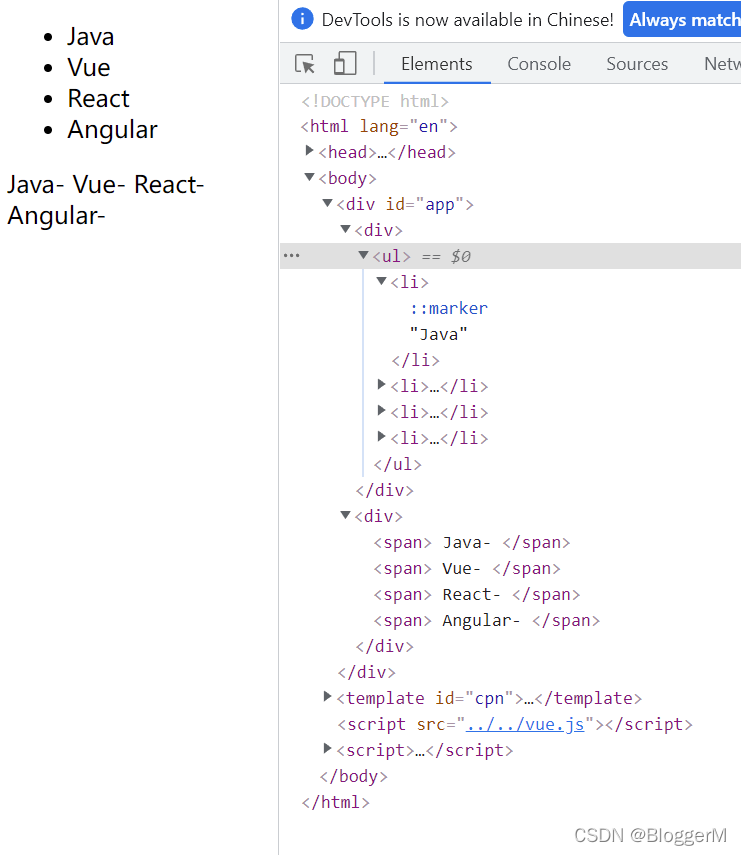
Task: Select the "Java" text node in DOM tree
Action: tap(438, 334)
